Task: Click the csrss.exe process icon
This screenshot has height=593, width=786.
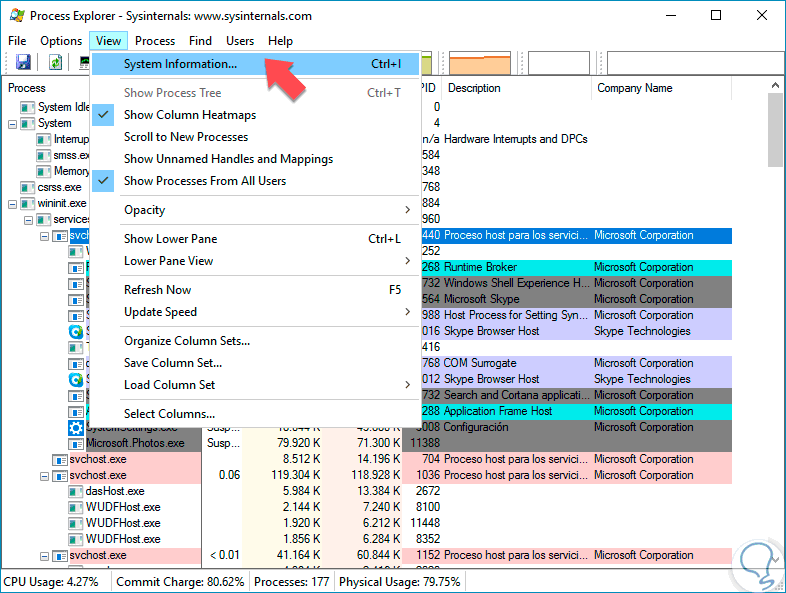Action: [x=28, y=187]
